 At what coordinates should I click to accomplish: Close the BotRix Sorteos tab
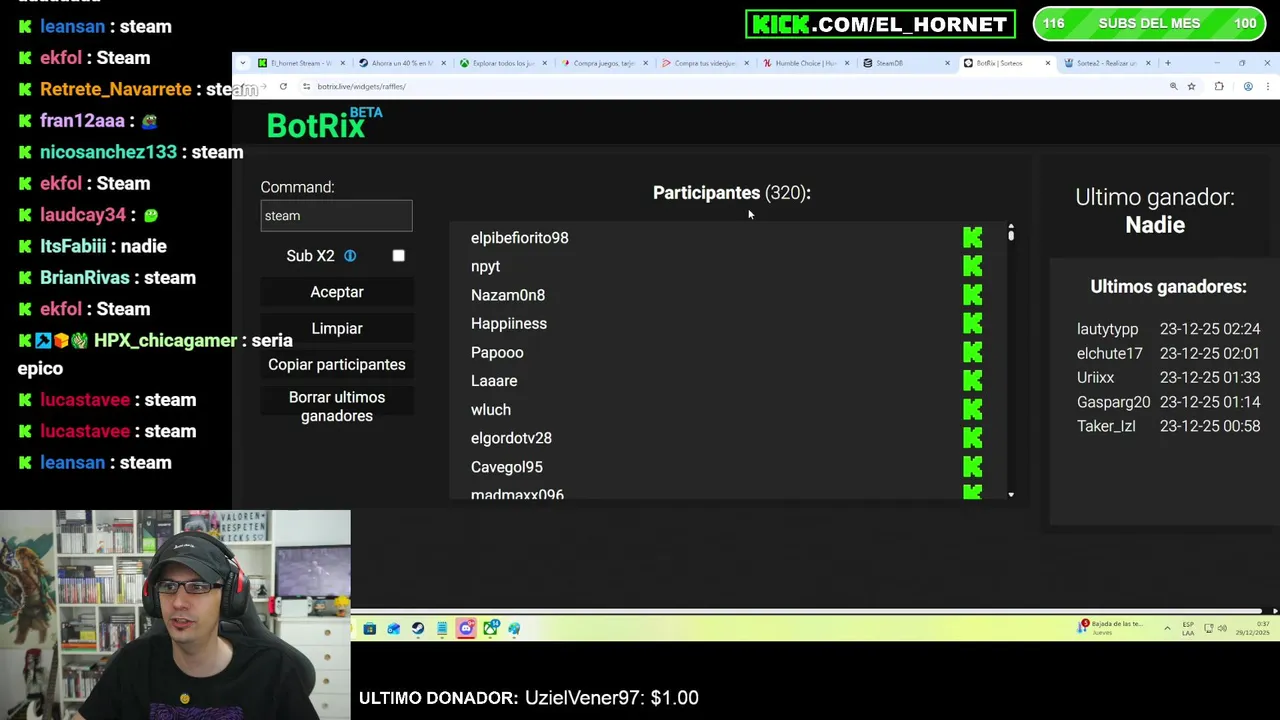pos(1047,63)
